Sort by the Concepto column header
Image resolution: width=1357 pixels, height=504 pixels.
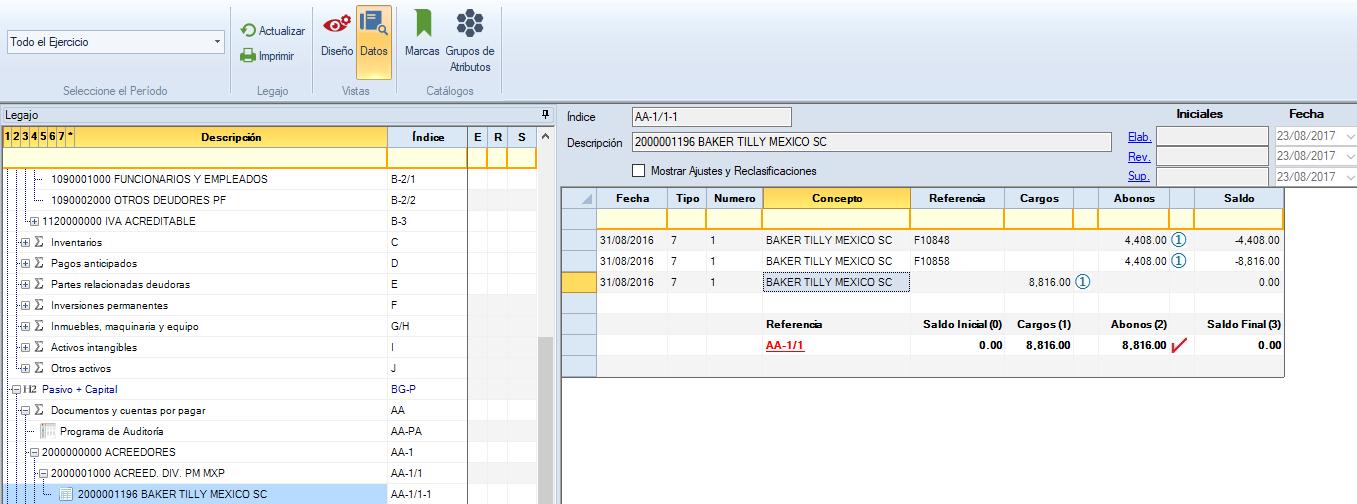pos(837,198)
